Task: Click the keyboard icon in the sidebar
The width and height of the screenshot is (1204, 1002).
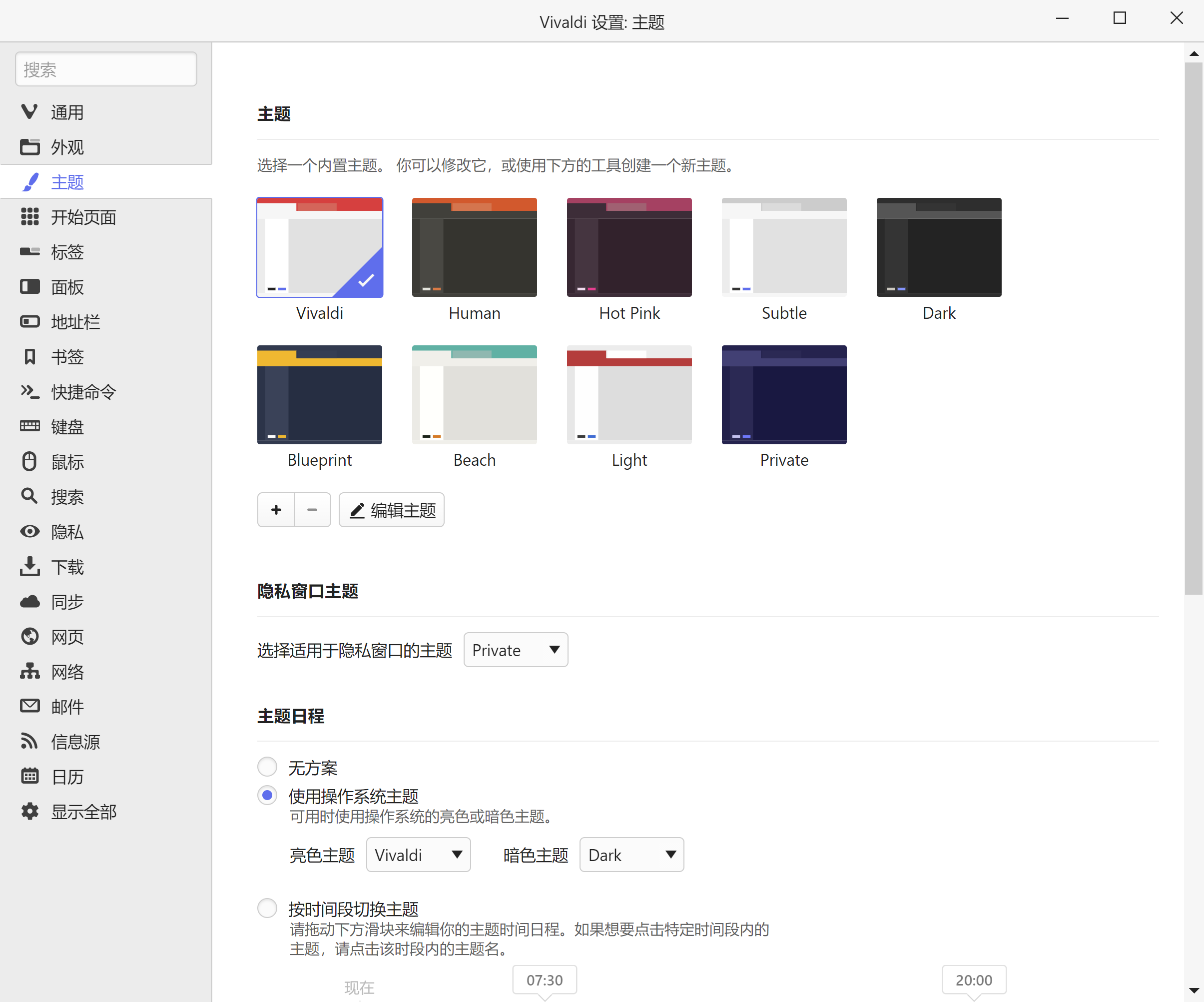Action: tap(30, 426)
